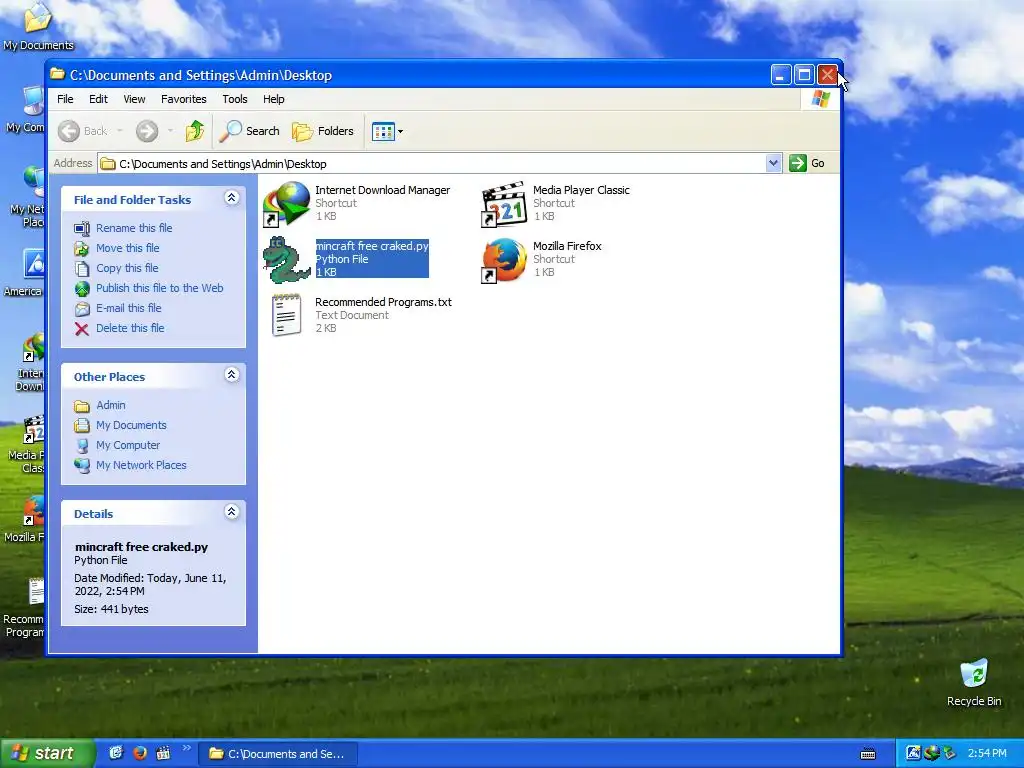Open the Back history dropdown arrow
This screenshot has width=1024, height=768.
(x=120, y=131)
